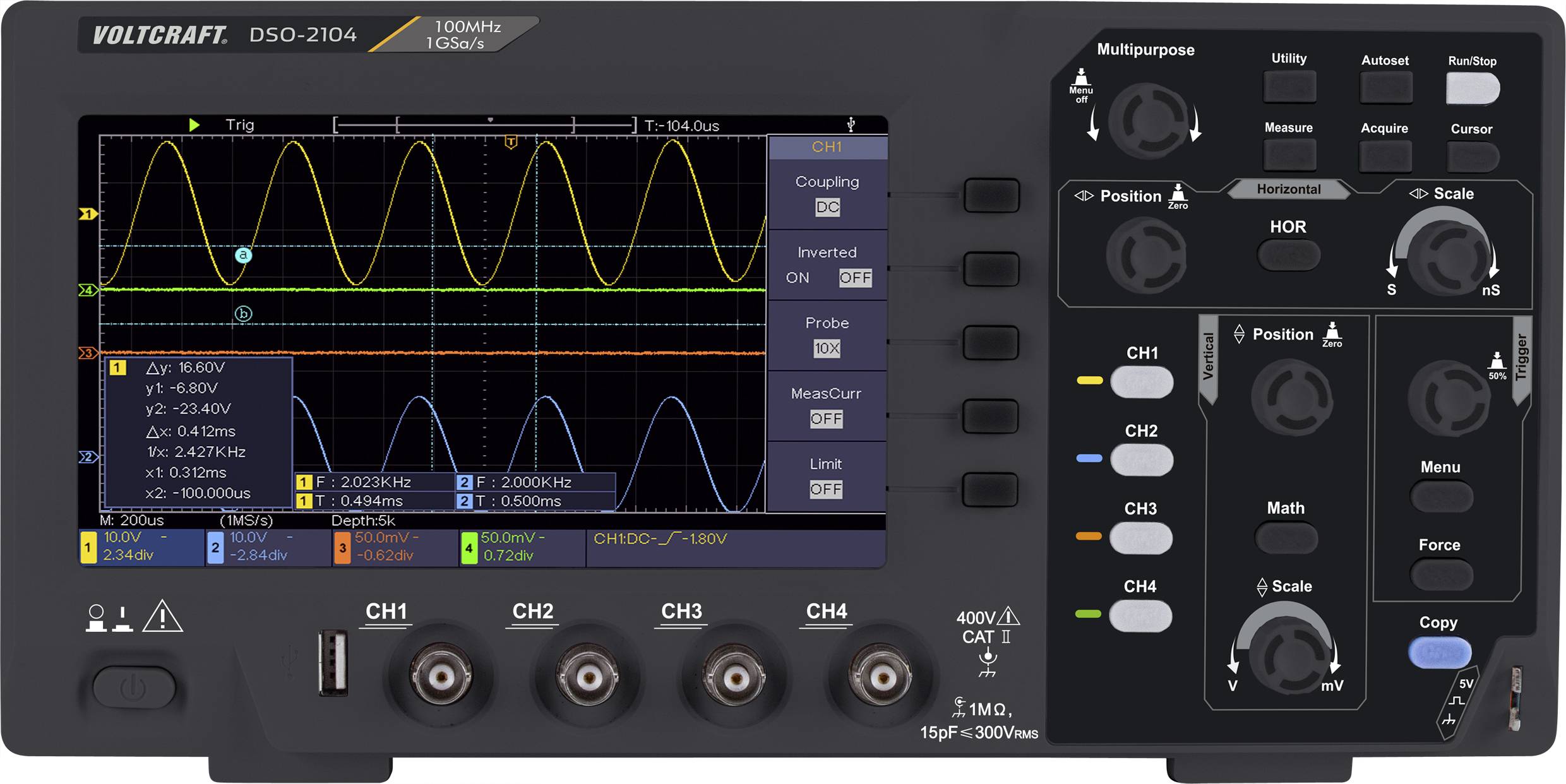The width and height of the screenshot is (1566, 784).
Task: Toggle MeasCurr on with its soft key
Action: (991, 415)
